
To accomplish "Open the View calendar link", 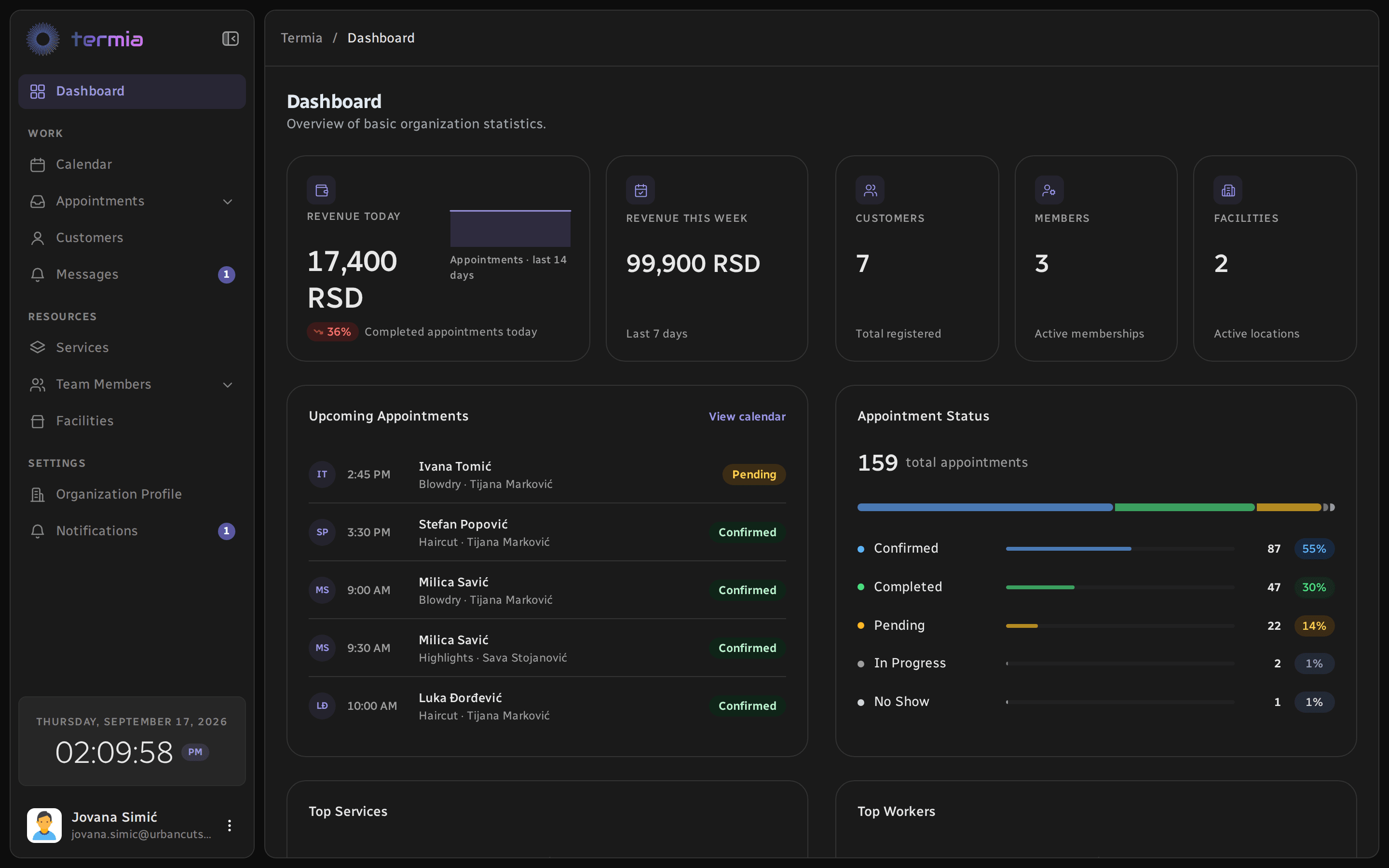I will click(x=747, y=417).
